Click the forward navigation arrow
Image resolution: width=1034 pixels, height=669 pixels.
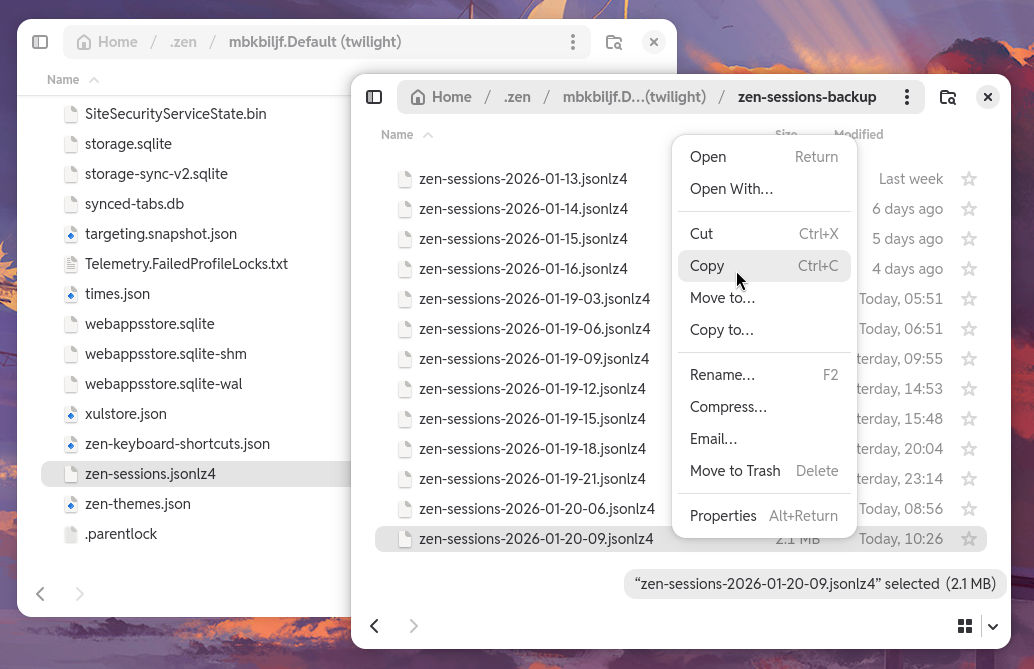tap(413, 625)
